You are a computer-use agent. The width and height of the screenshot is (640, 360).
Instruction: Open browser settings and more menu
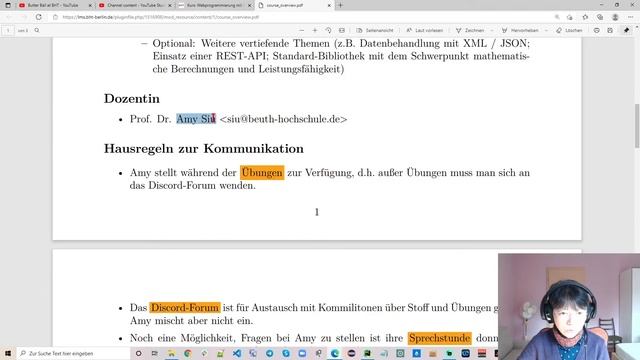click(631, 17)
